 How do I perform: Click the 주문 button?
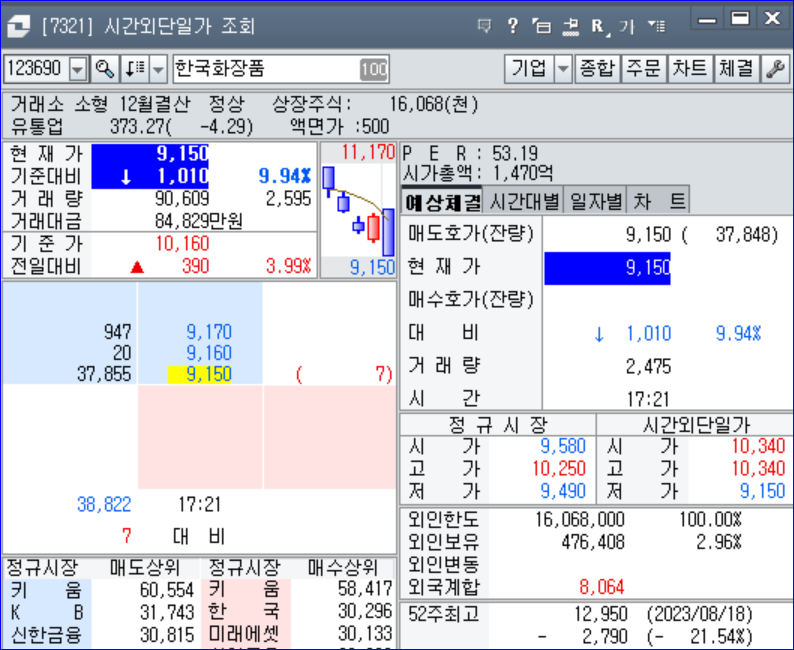point(644,69)
